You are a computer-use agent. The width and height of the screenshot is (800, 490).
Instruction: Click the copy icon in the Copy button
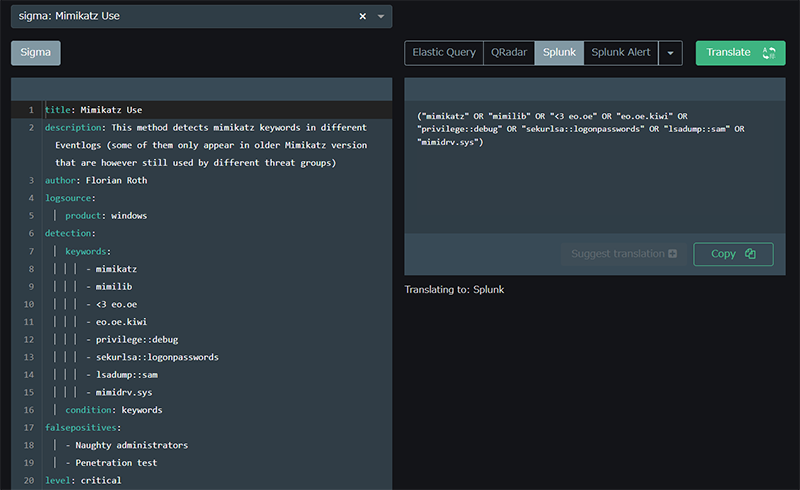click(x=751, y=254)
